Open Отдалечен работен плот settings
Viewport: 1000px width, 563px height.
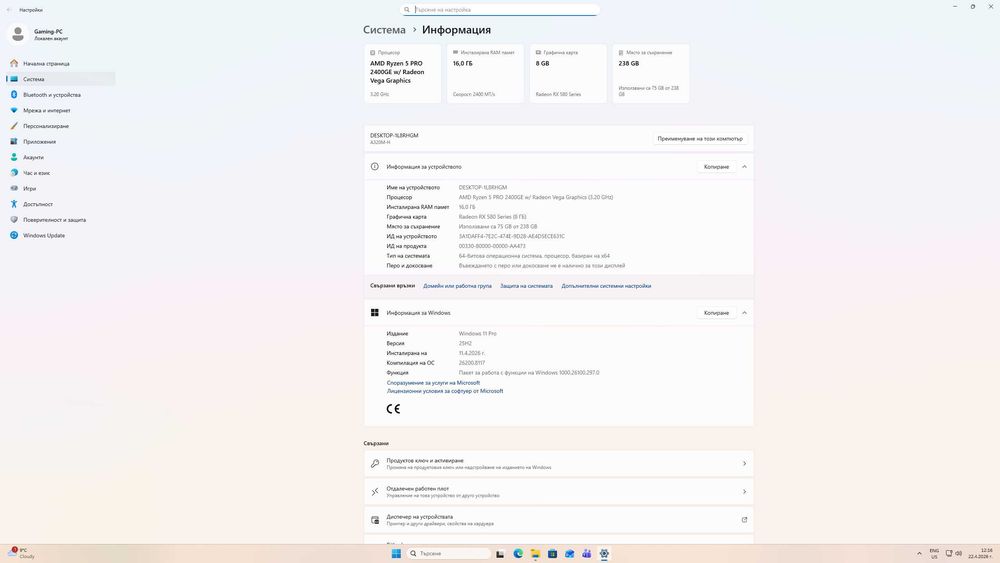point(559,492)
